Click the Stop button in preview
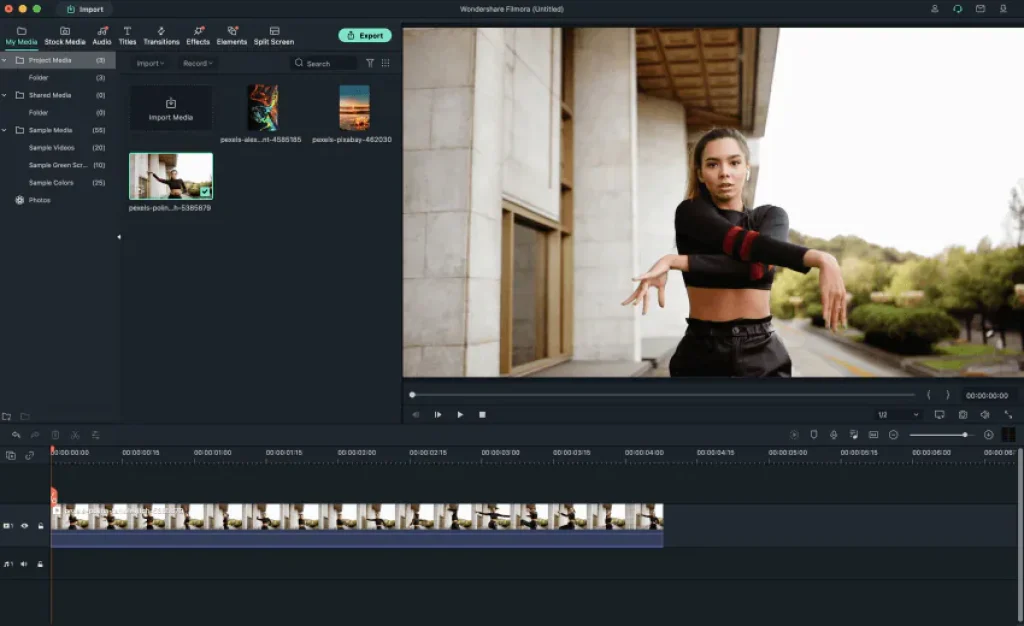Screen dimensions: 1024x626 482,415
